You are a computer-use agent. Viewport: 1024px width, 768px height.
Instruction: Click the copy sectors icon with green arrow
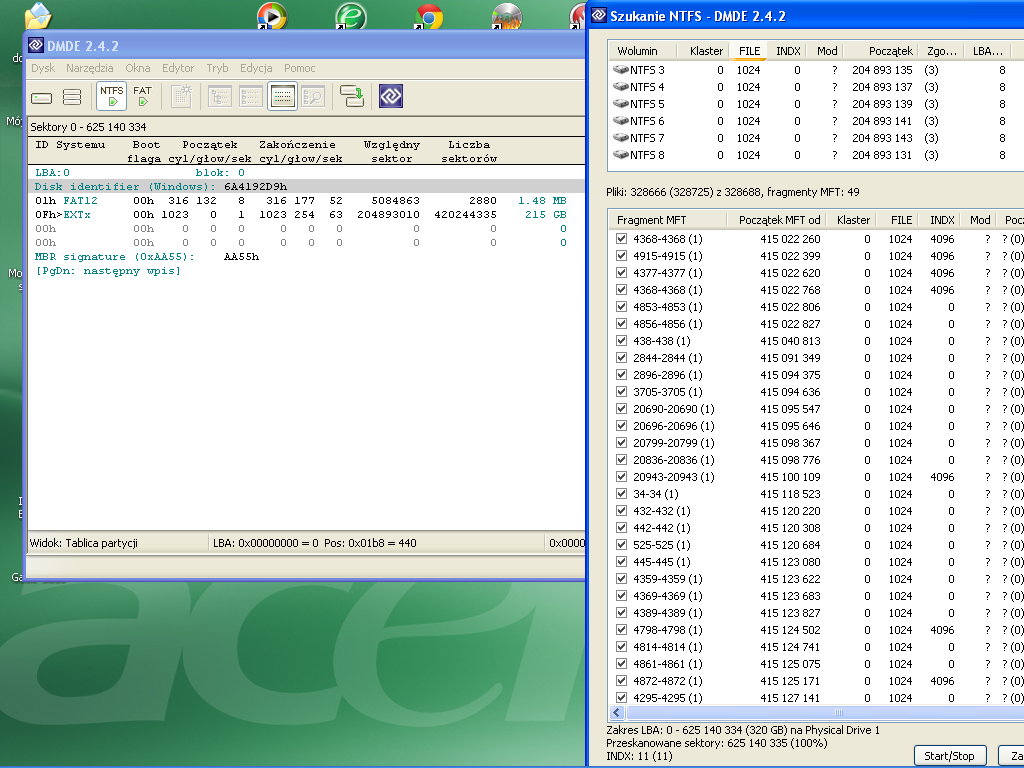click(352, 96)
